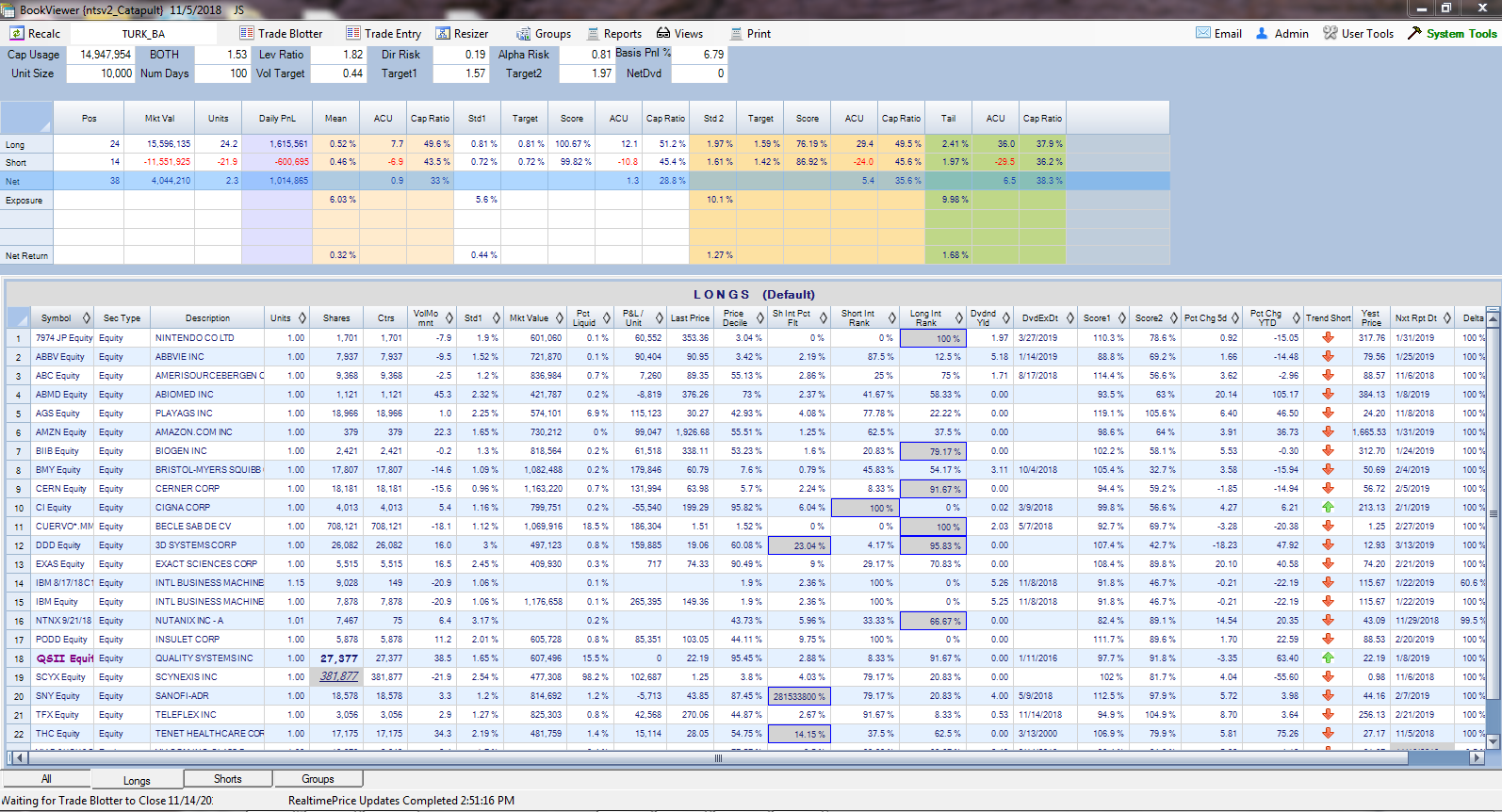Select the NINTENDO CO LTD description cell
1502x812 pixels.
coord(207,337)
